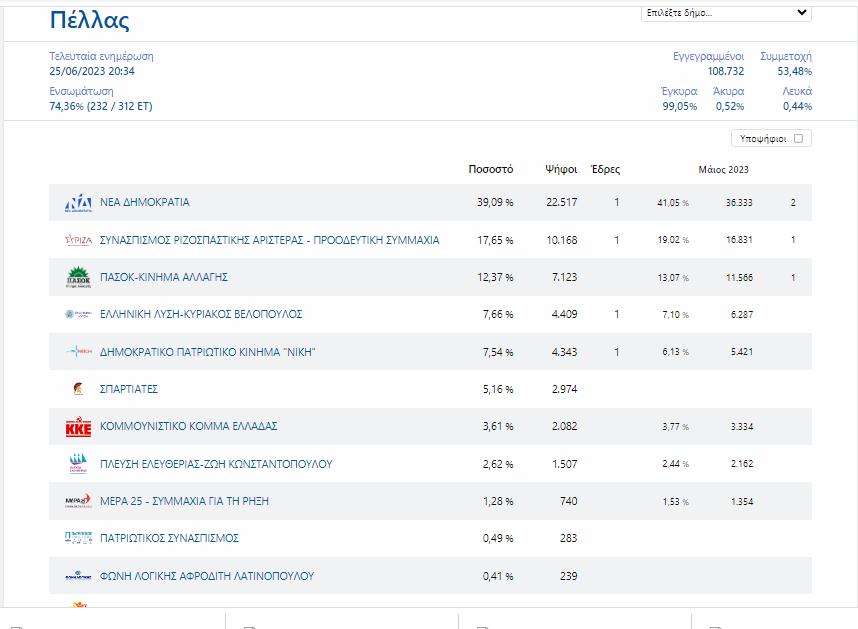Screen dimensions: 858x629
Task: Open the ΣΥΝΑΣΠΙΣΜΟΣ ΡΙΖΟΣΠΑΣΤΙΚΗΣ ΑΡΙΣΤΕΡΑΣ link
Action: coord(269,240)
